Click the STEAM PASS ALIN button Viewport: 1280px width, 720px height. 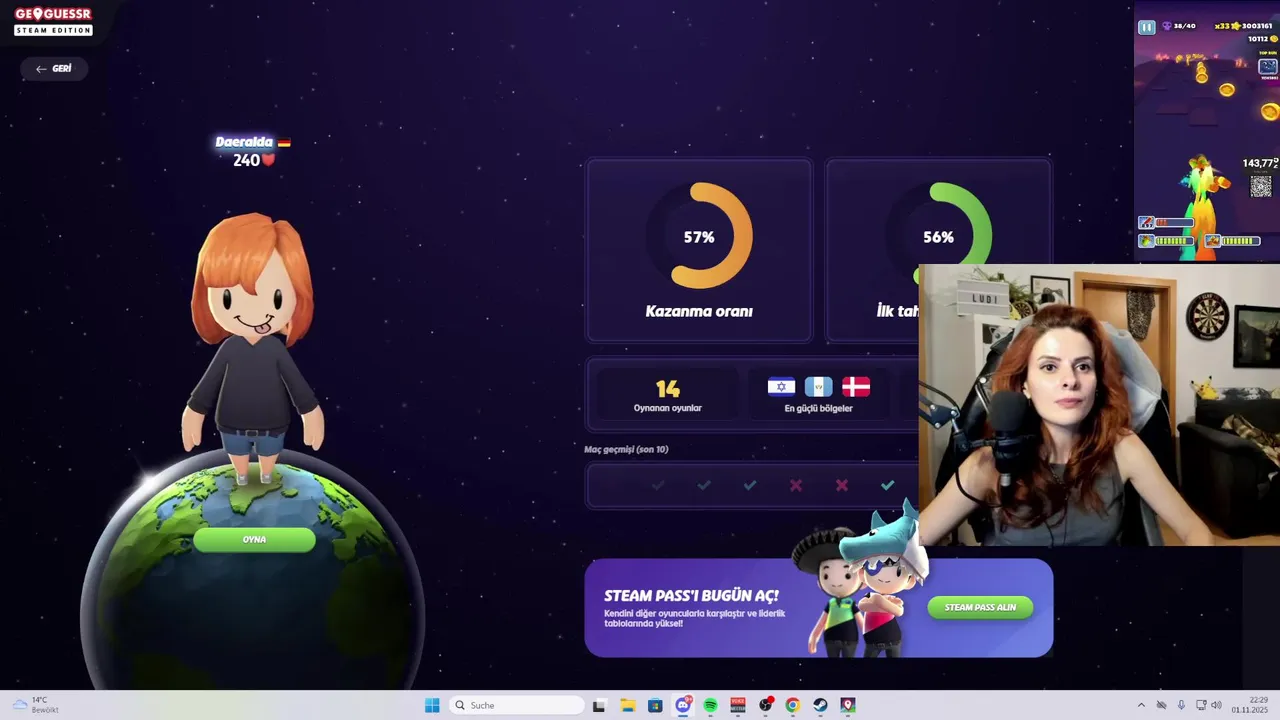pyautogui.click(x=980, y=607)
